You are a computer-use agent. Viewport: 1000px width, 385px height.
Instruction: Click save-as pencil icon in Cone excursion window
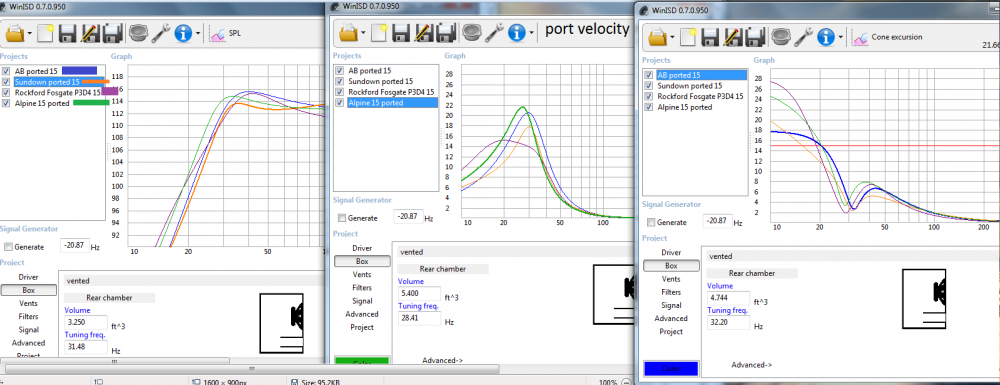(x=733, y=37)
